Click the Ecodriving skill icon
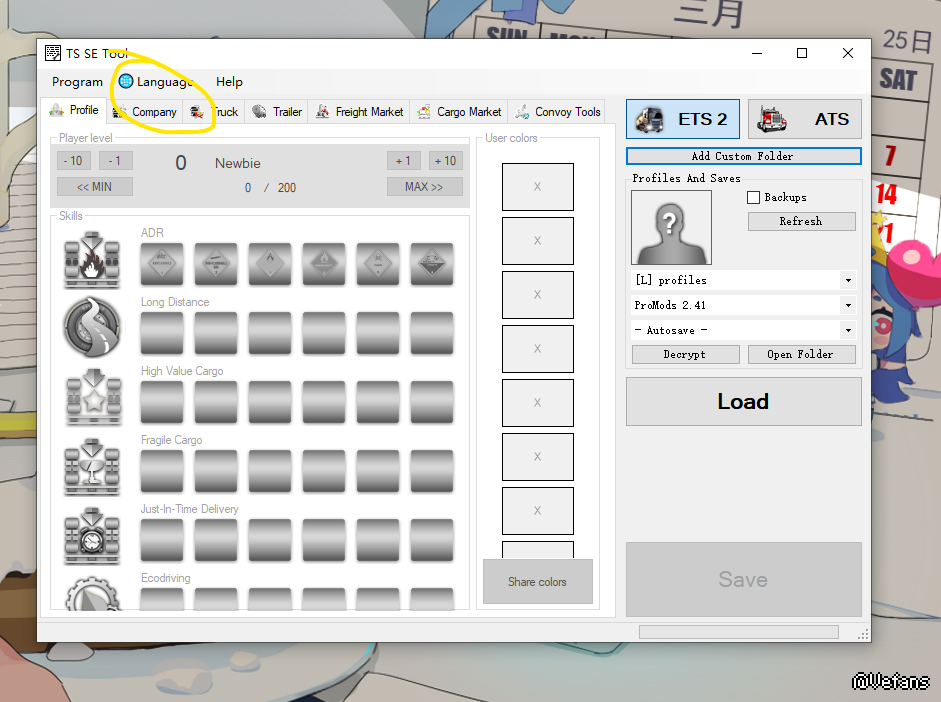Image resolution: width=941 pixels, height=702 pixels. pyautogui.click(x=92, y=594)
